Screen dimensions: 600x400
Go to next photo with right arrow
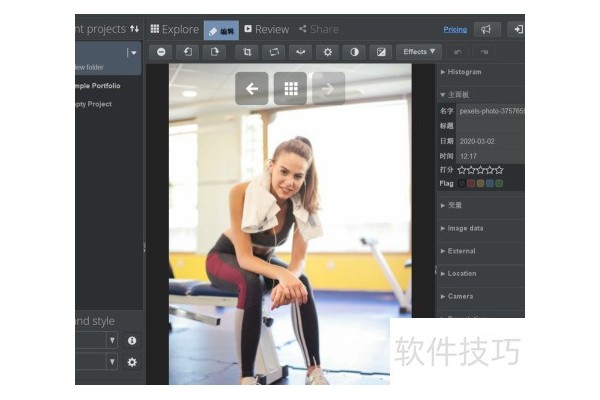tap(329, 88)
